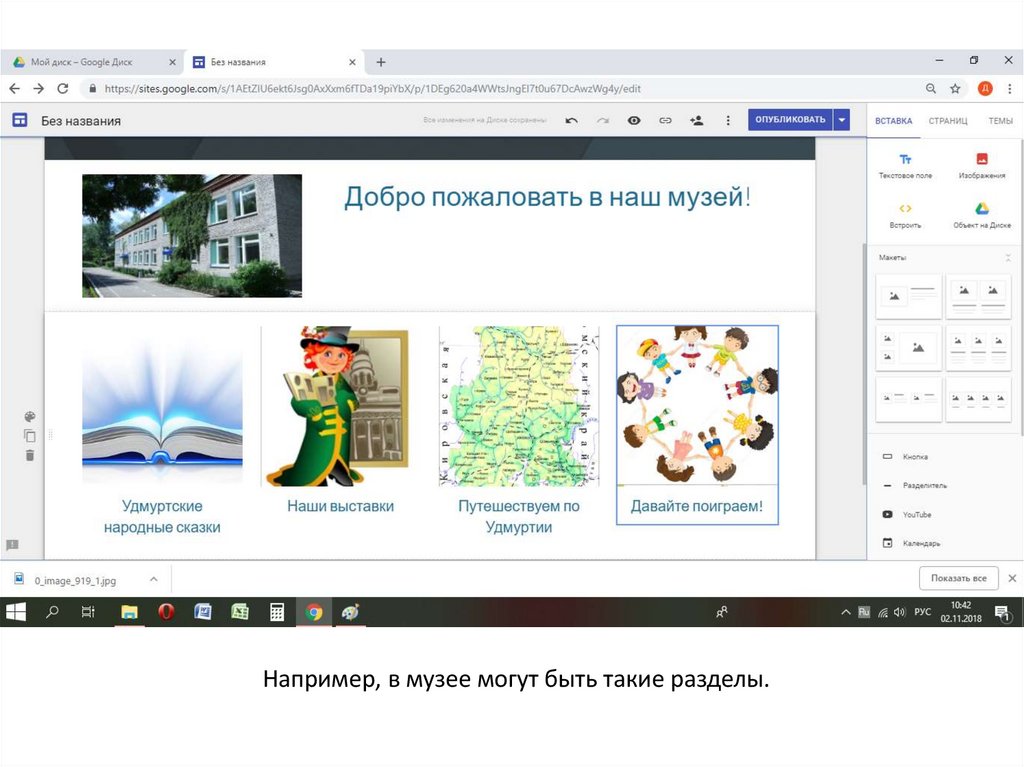Collapse the Макеты section
The height and width of the screenshot is (767, 1024).
coord(1008,257)
